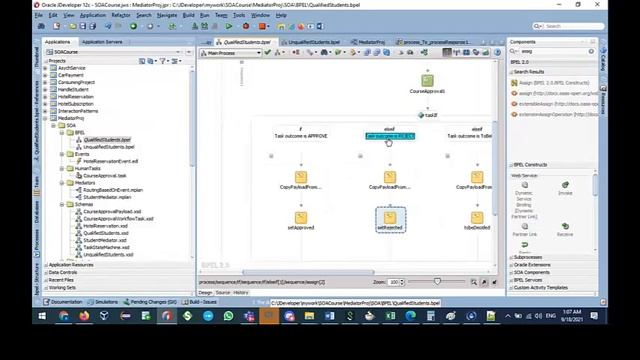Click the binoculars icon in the BPEL editor toolbar
This screenshot has height=360, width=640.
click(324, 52)
